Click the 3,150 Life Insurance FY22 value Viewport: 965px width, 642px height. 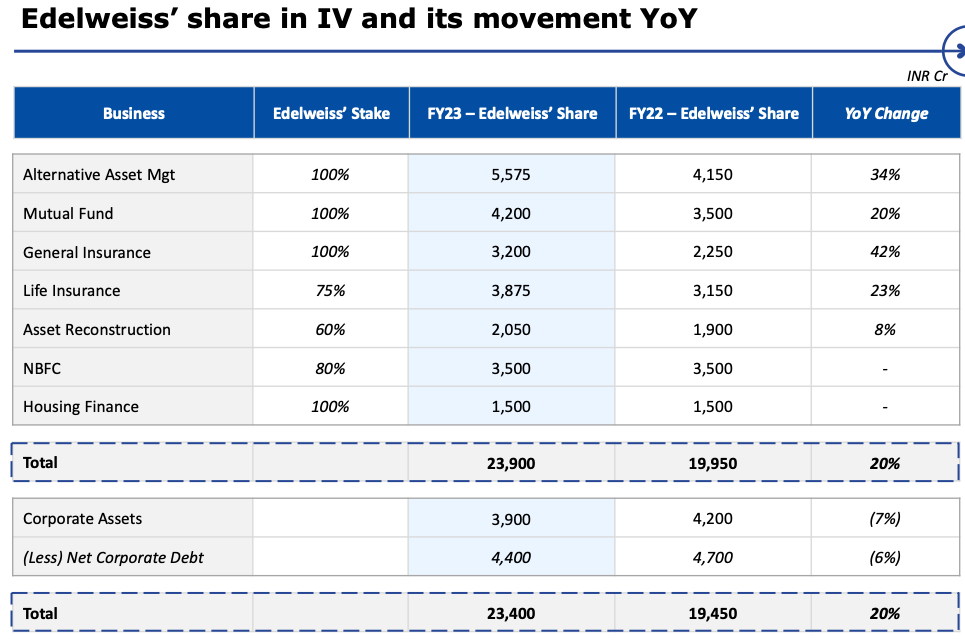coord(713,291)
